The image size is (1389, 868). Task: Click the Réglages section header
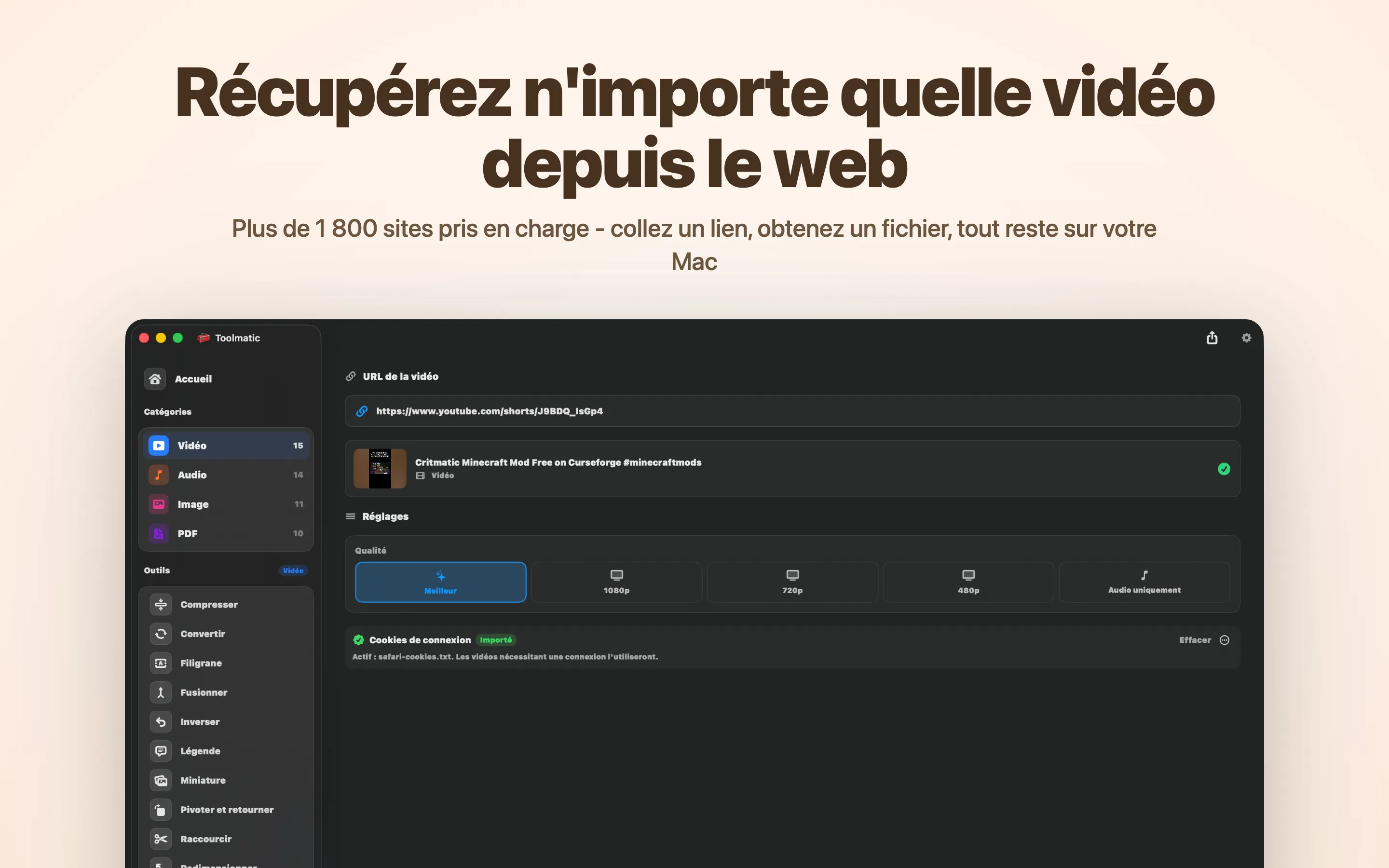point(385,516)
